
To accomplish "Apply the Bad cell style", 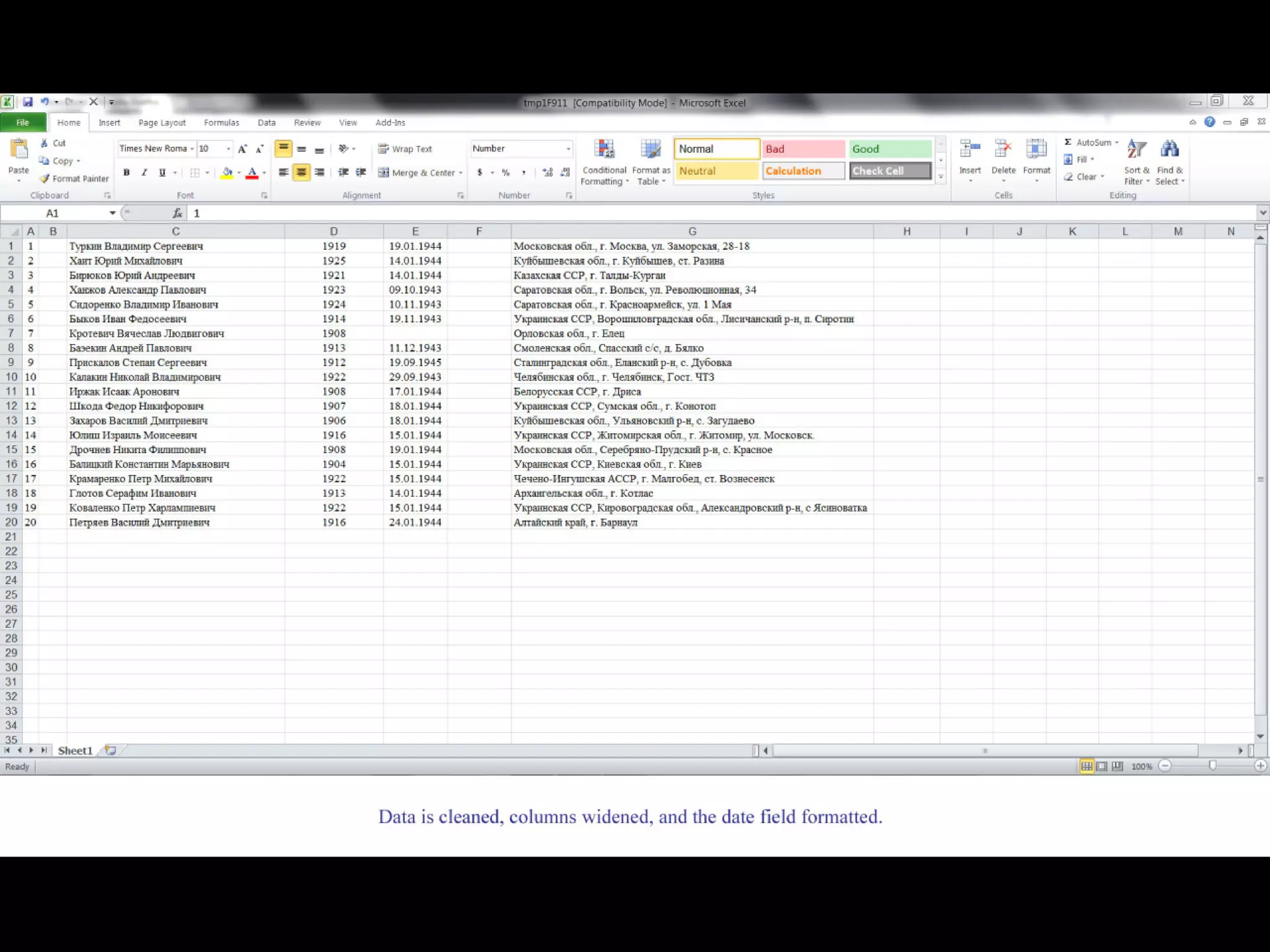I will pos(804,149).
